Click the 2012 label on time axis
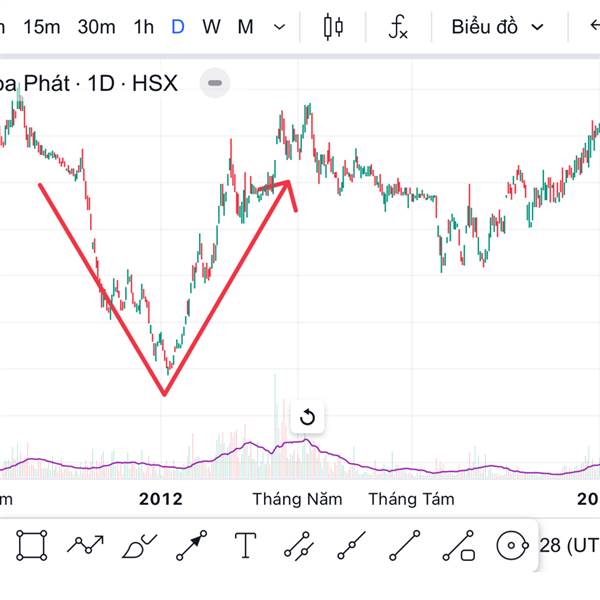This screenshot has height=600, width=600. pyautogui.click(x=160, y=498)
